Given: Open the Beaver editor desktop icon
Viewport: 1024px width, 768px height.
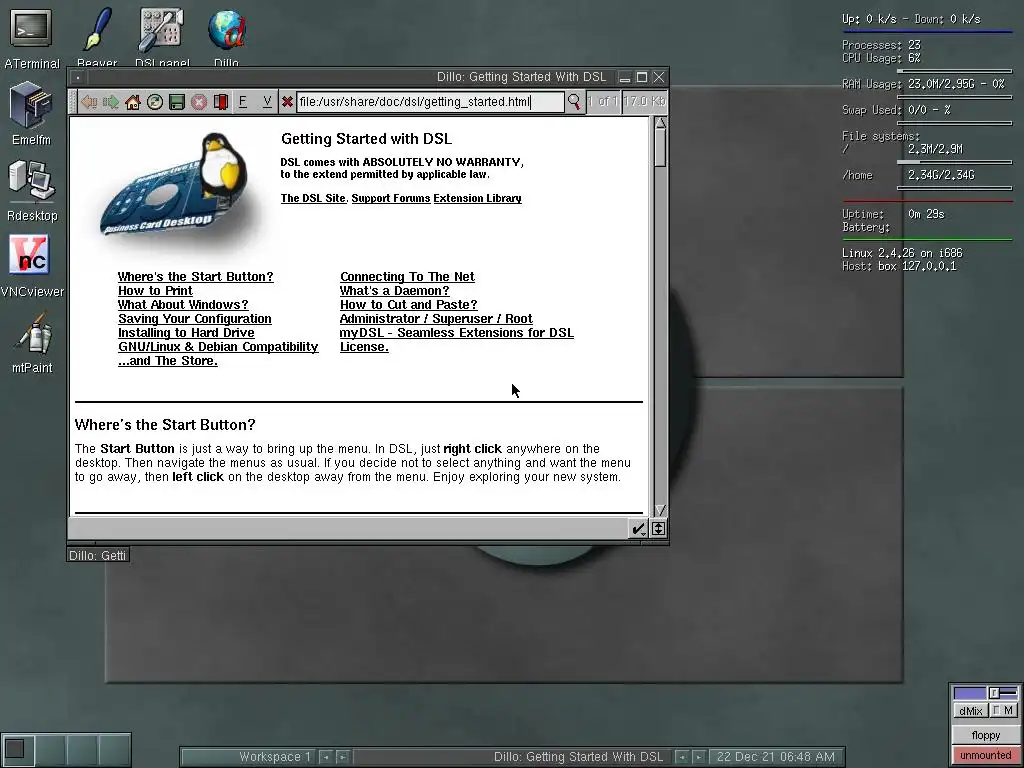Looking at the screenshot, I should coord(97,29).
